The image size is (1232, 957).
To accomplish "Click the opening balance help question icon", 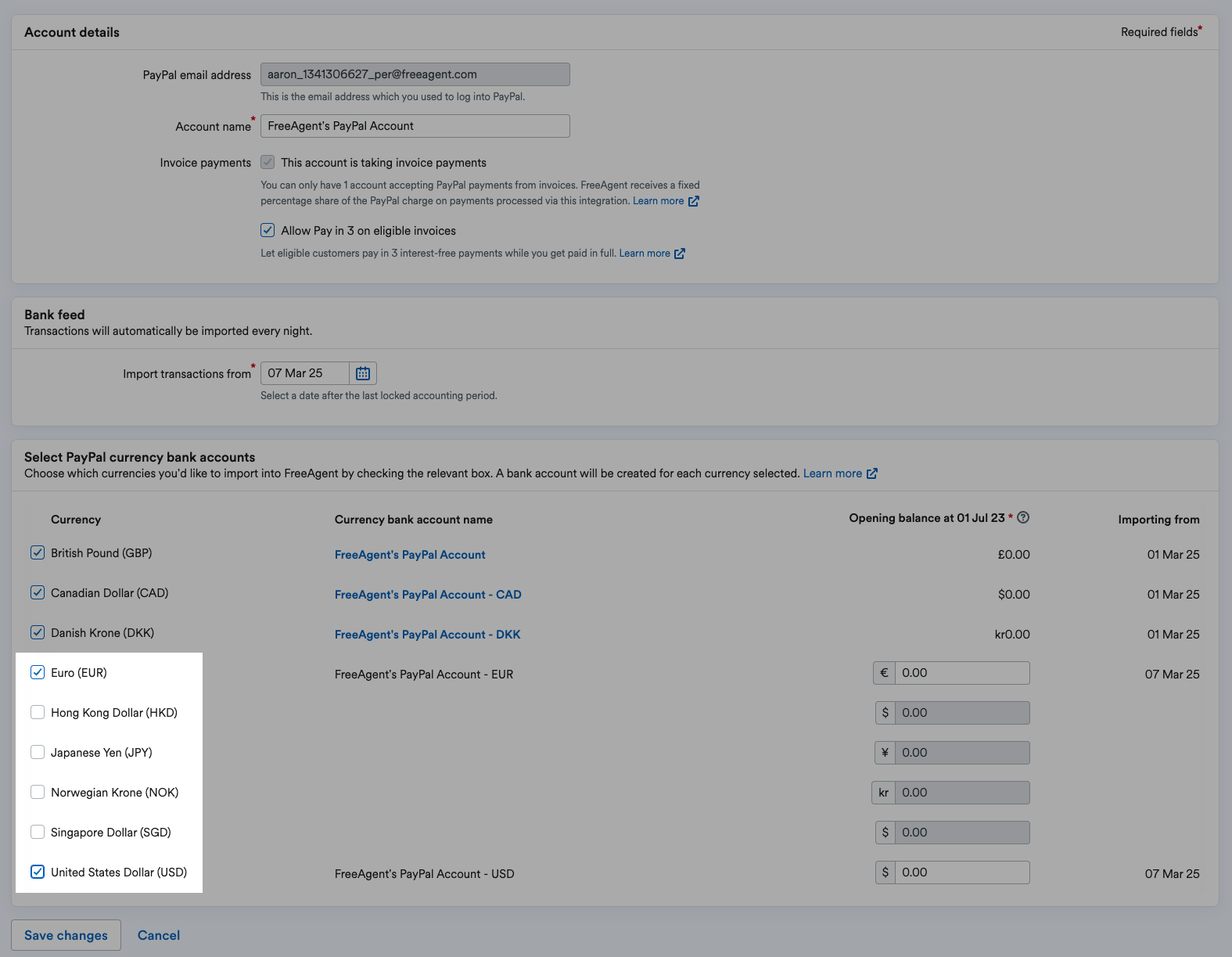I will 1023,517.
